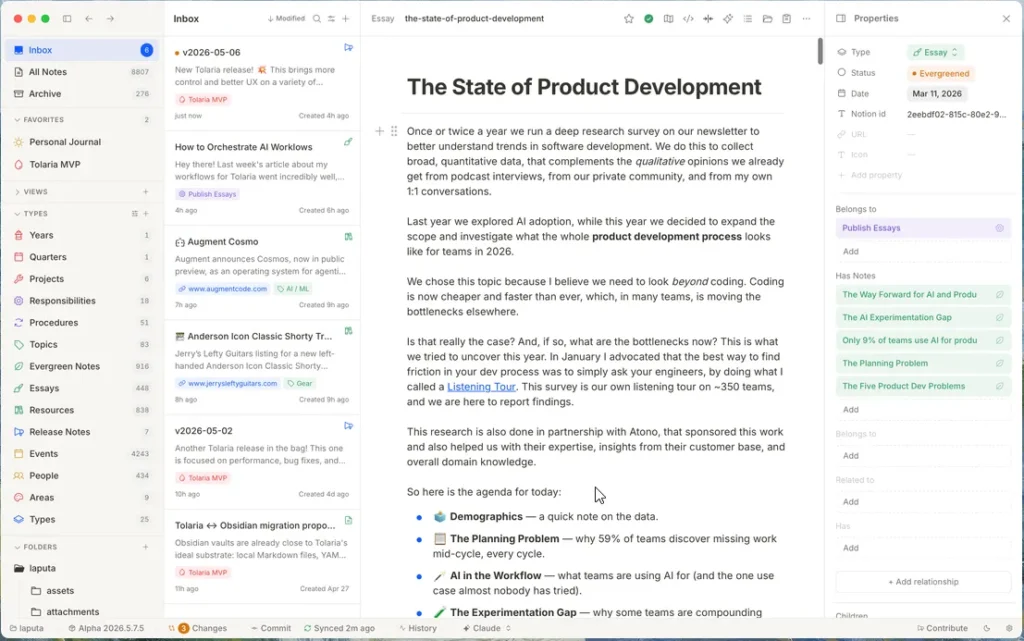This screenshot has width=1024, height=641.
Task: Select Inbox in sidebar
Action: (82, 50)
